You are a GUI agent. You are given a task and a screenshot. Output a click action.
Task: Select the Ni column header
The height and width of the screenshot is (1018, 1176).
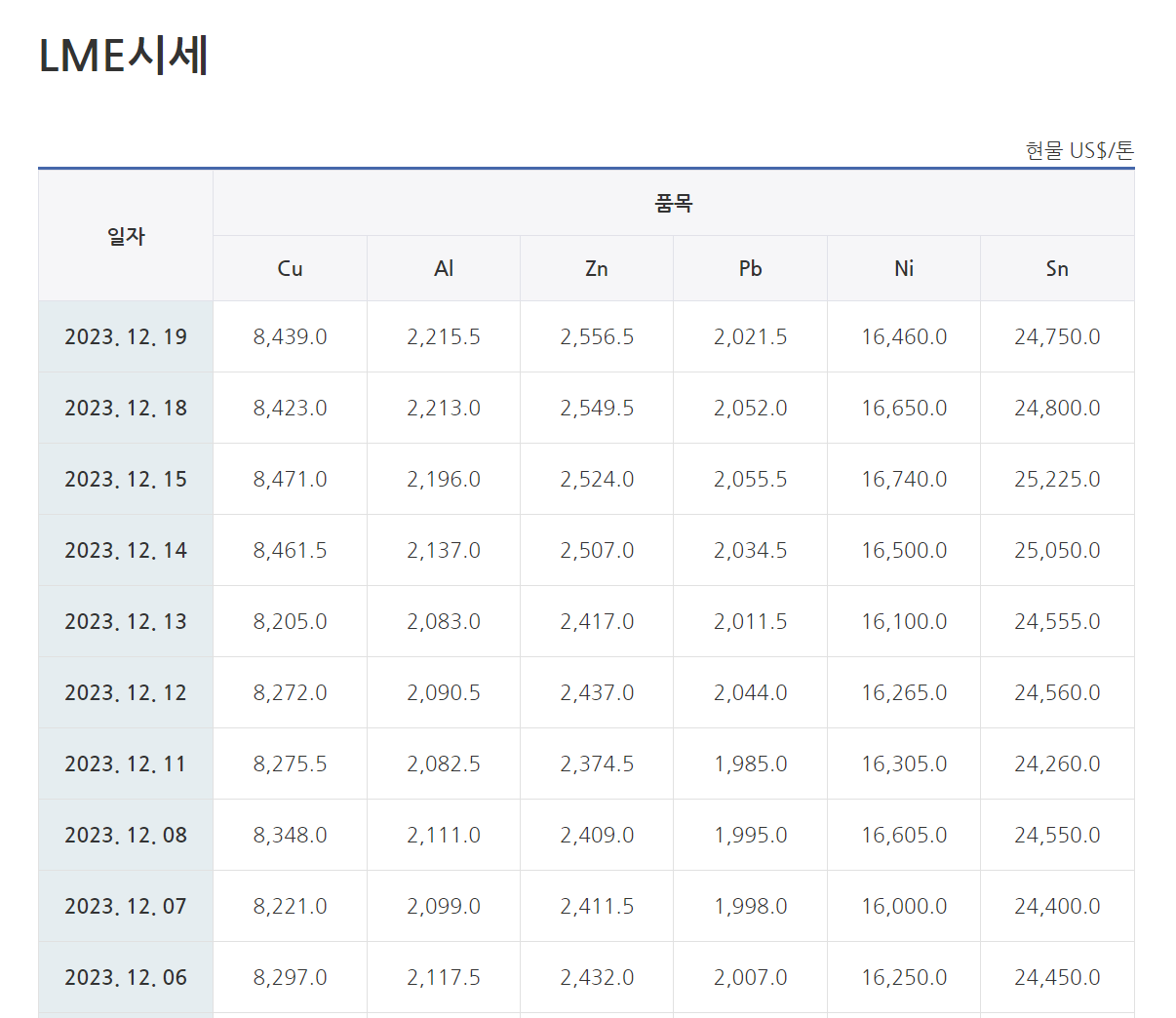tap(904, 268)
